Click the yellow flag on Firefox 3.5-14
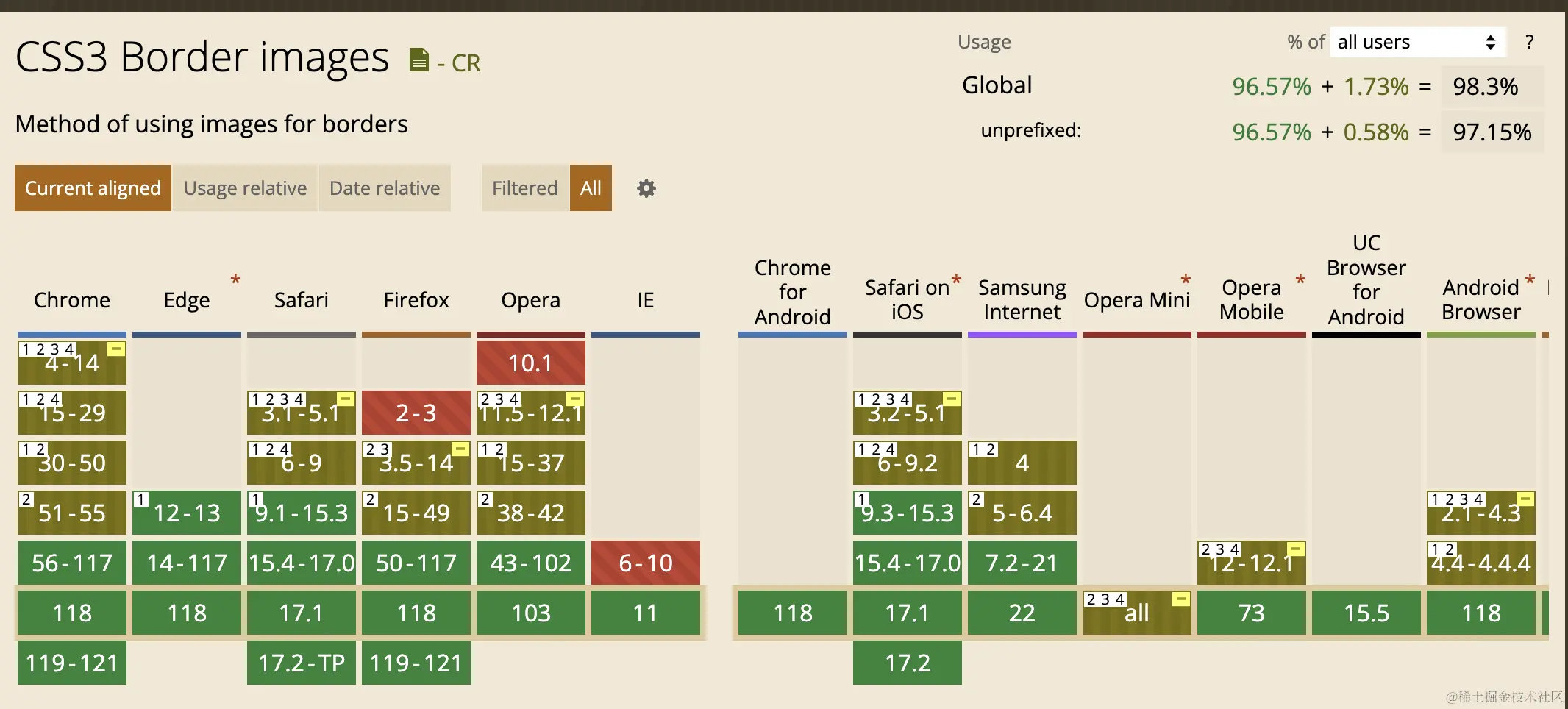1568x709 pixels. tap(460, 449)
